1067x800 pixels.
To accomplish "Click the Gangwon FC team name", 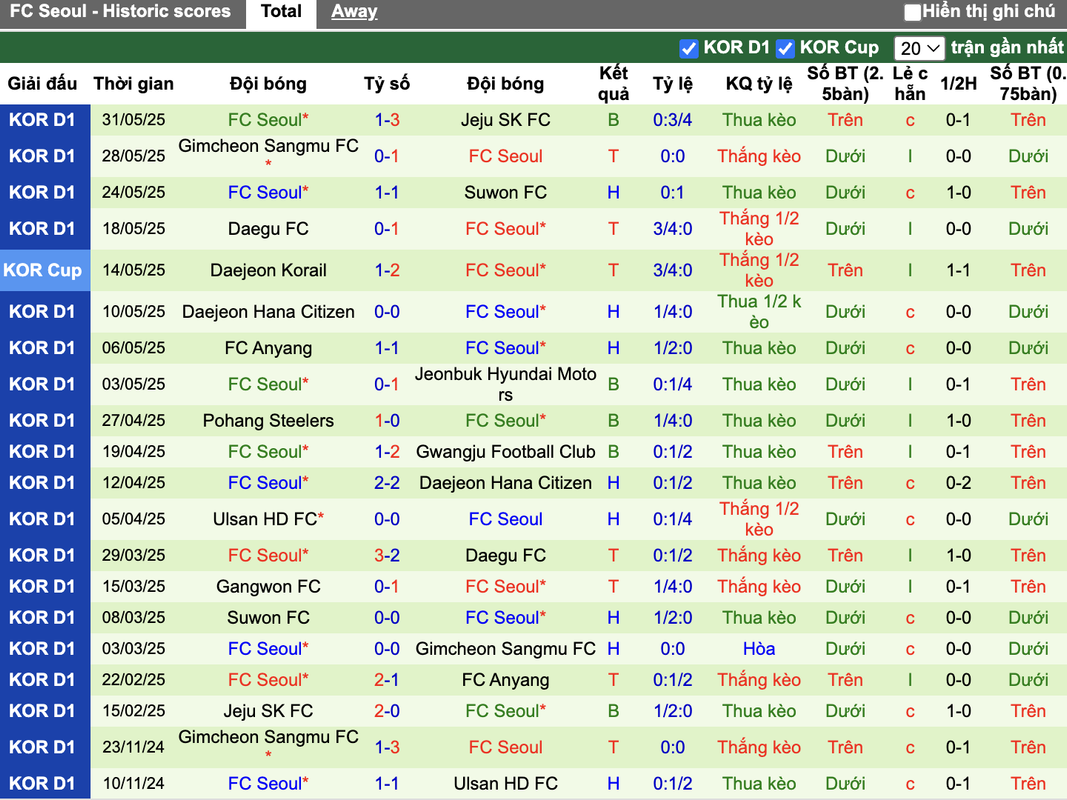I will pos(268,587).
